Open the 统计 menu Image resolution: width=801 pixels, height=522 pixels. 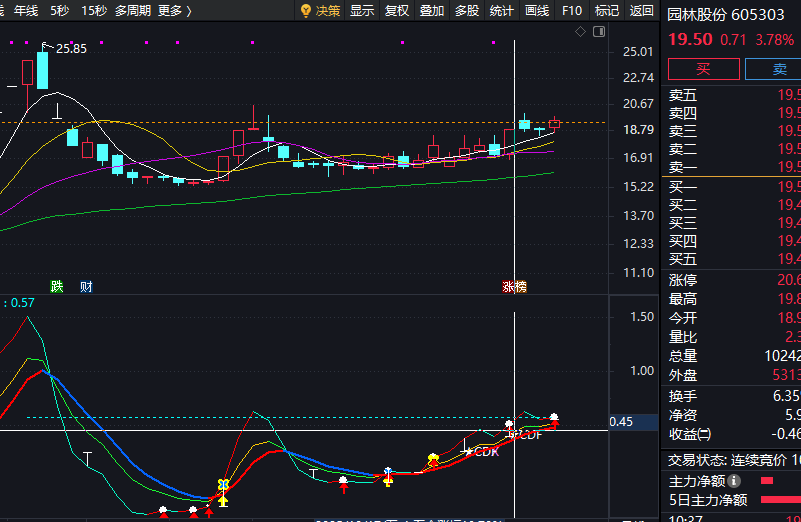[502, 10]
